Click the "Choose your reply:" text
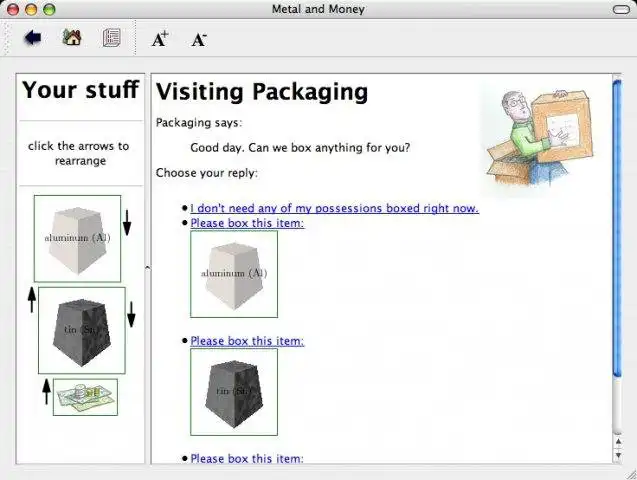This screenshot has width=637, height=480. (x=207, y=173)
